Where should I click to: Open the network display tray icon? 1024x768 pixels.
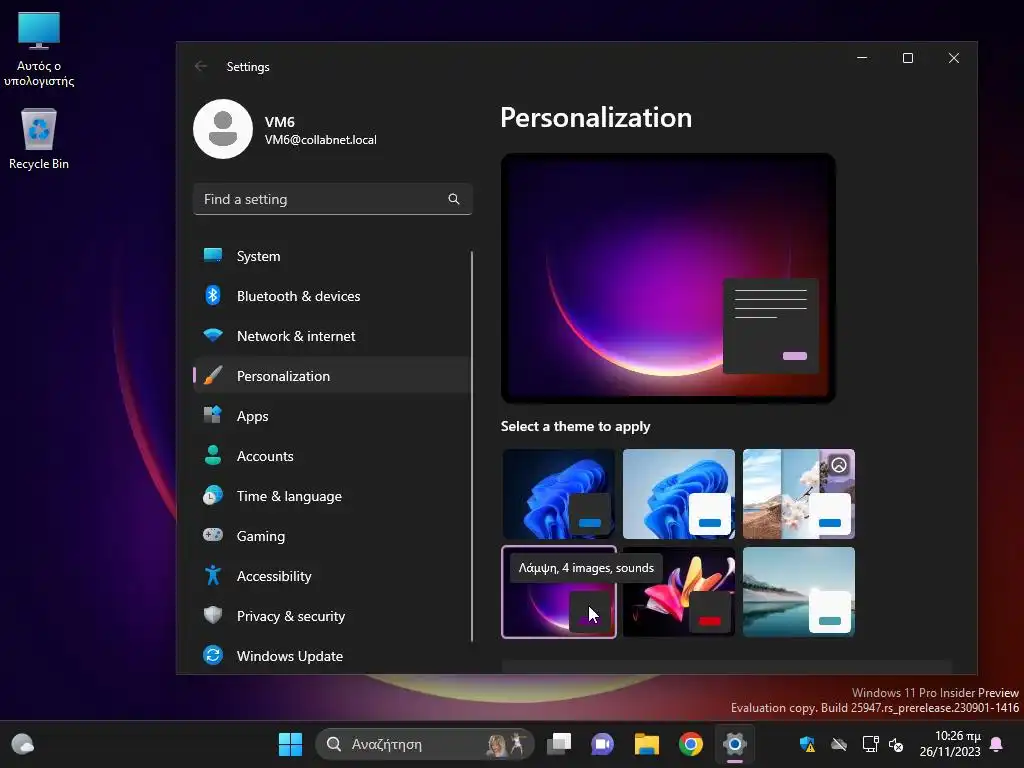click(x=870, y=744)
